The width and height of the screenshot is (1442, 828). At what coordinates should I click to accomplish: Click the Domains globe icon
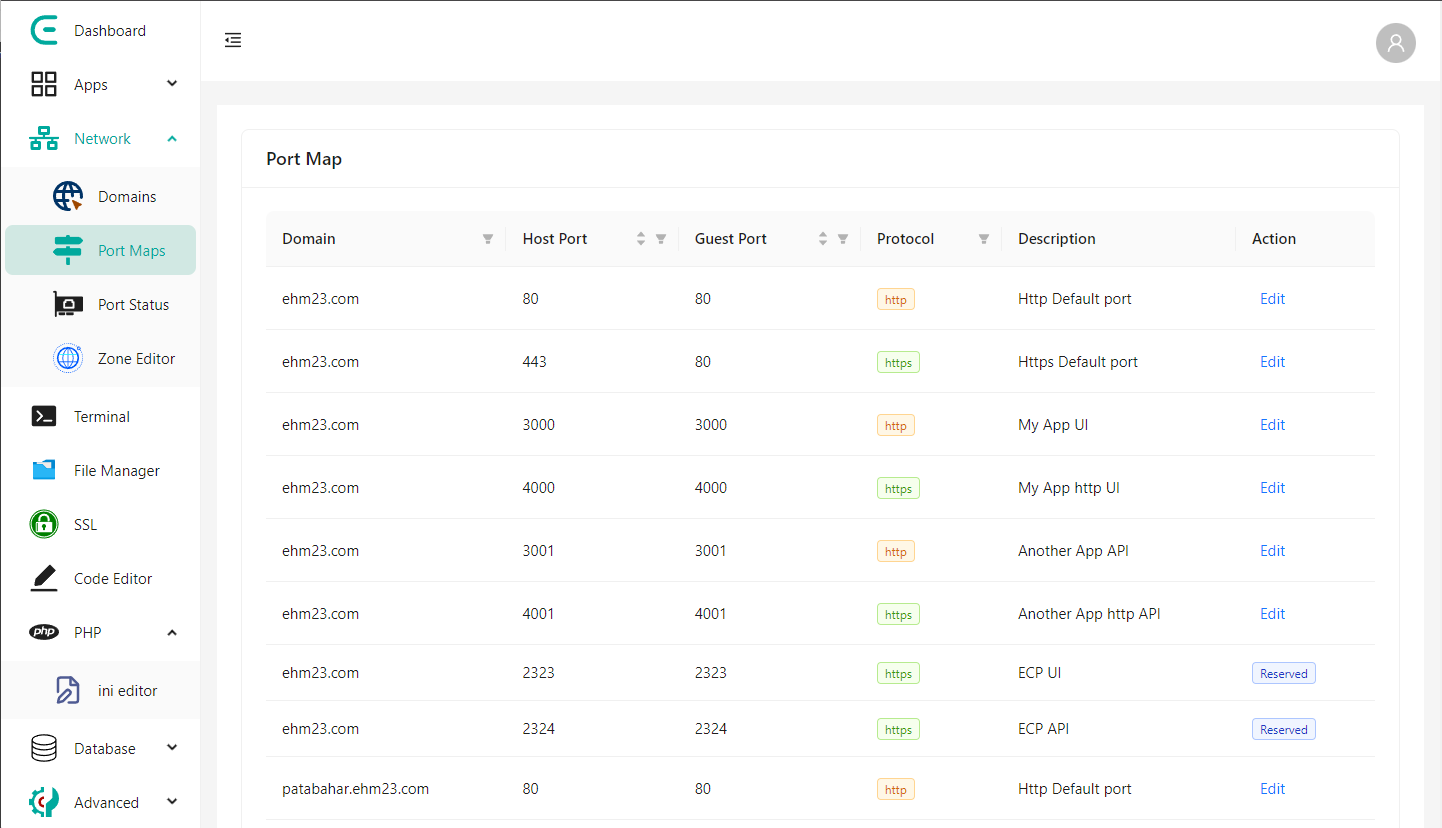[68, 197]
